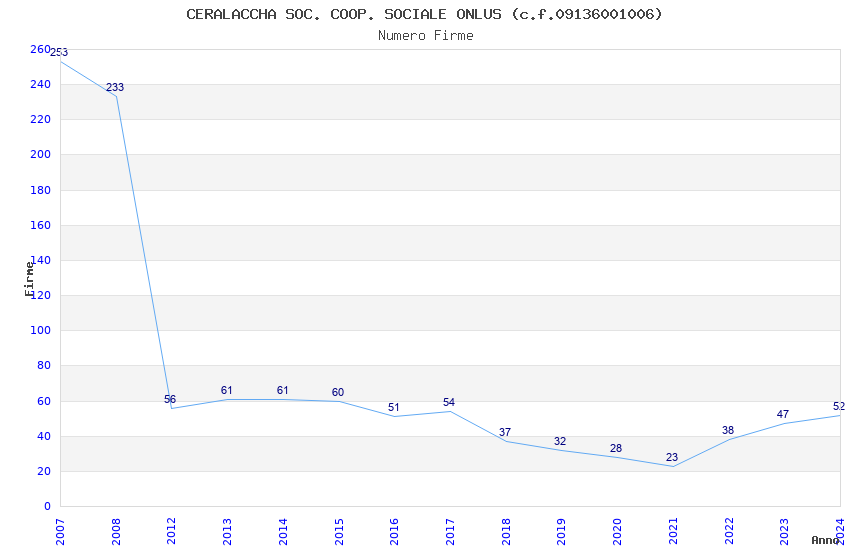Click the y-axis tick label 240

coord(40,85)
